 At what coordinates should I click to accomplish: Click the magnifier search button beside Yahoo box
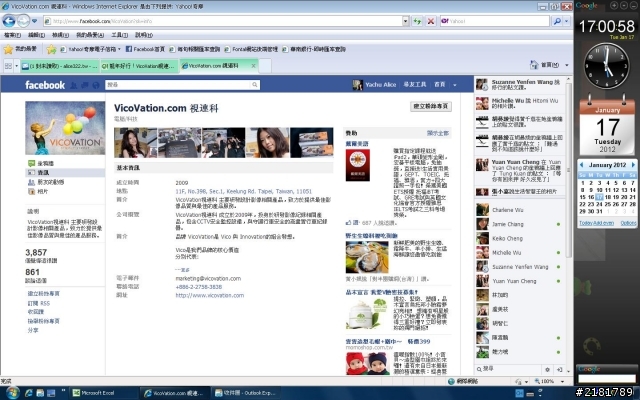[557, 21]
